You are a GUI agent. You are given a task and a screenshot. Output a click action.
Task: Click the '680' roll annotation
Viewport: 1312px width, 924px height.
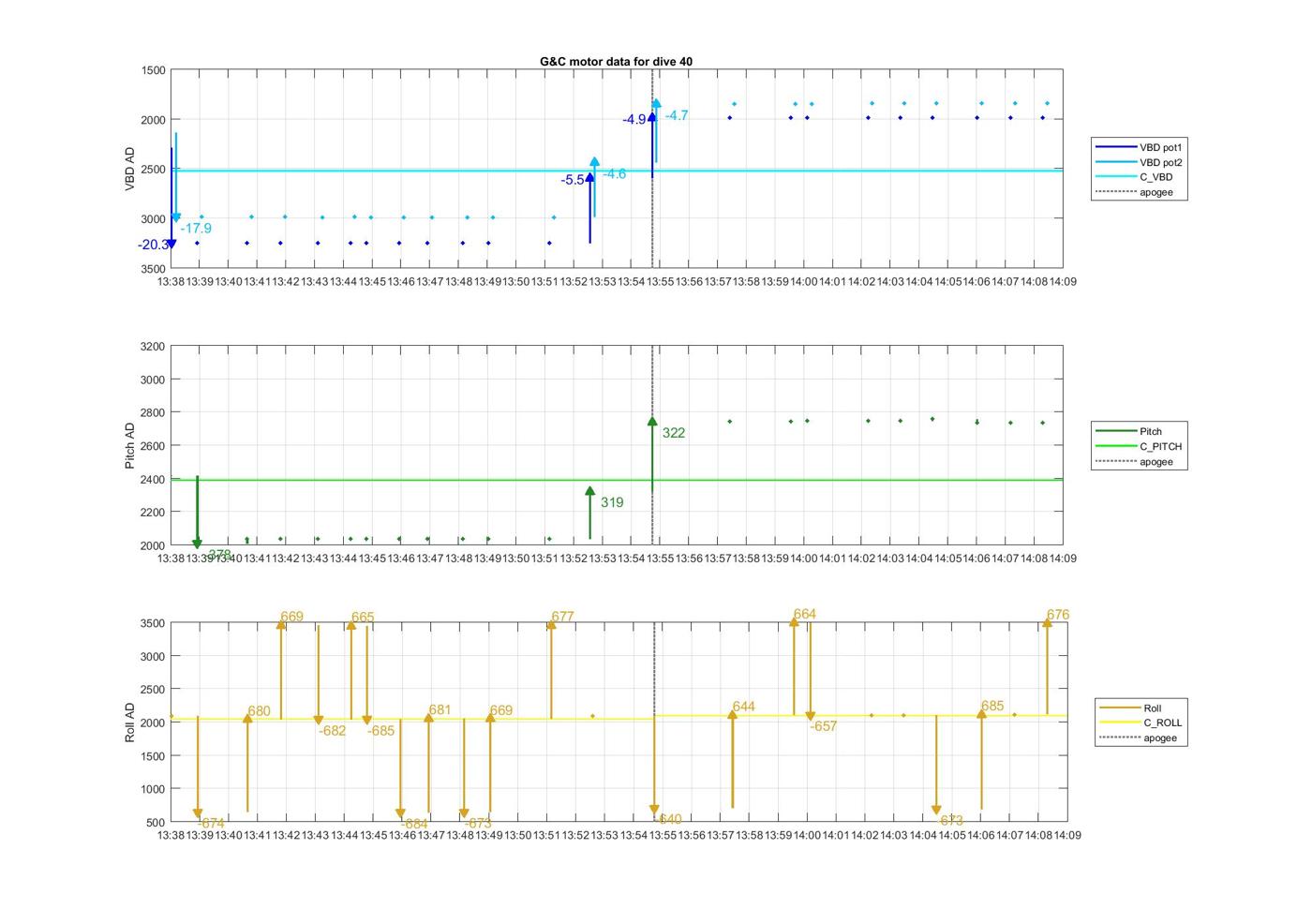[x=260, y=711]
